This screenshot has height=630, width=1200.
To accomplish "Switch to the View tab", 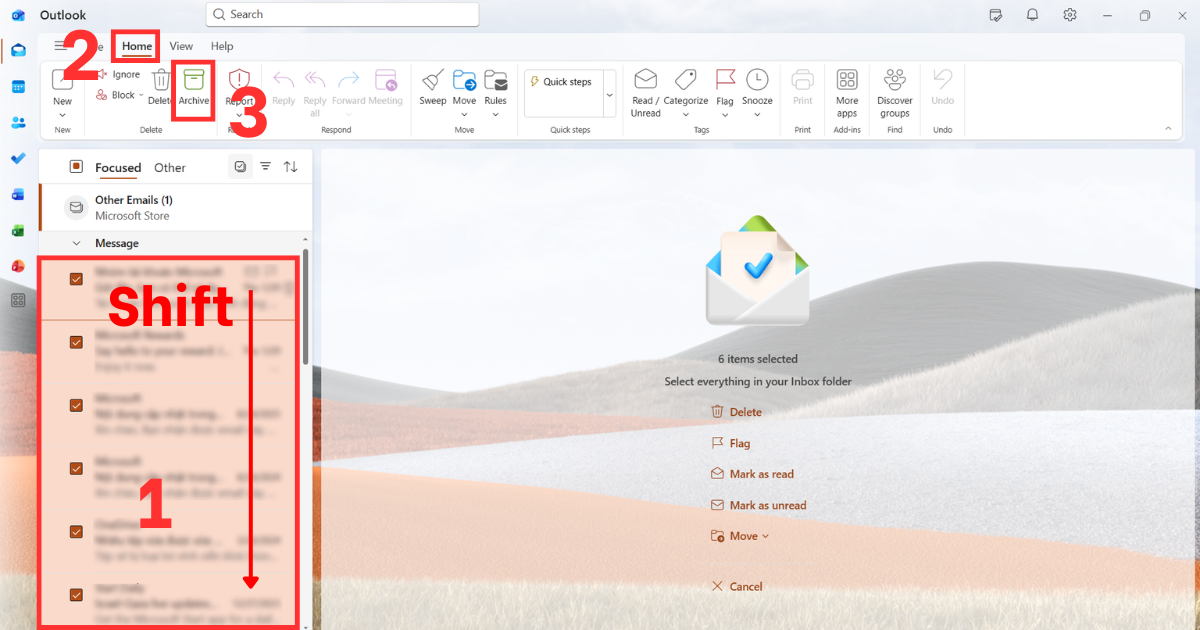I will point(181,46).
